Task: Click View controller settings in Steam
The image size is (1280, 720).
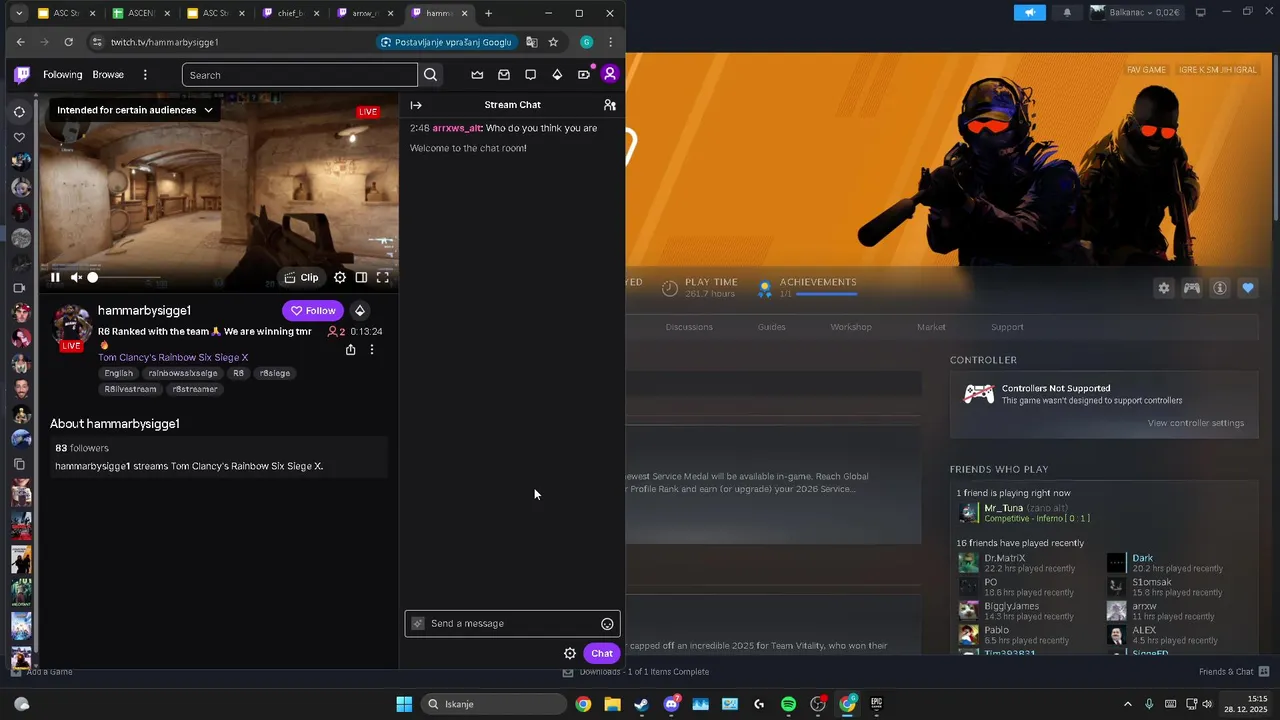Action: pos(1196,423)
